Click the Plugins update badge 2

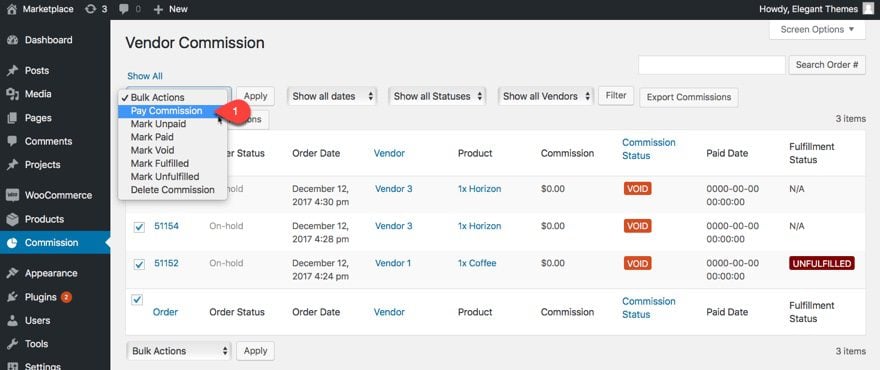(66, 297)
